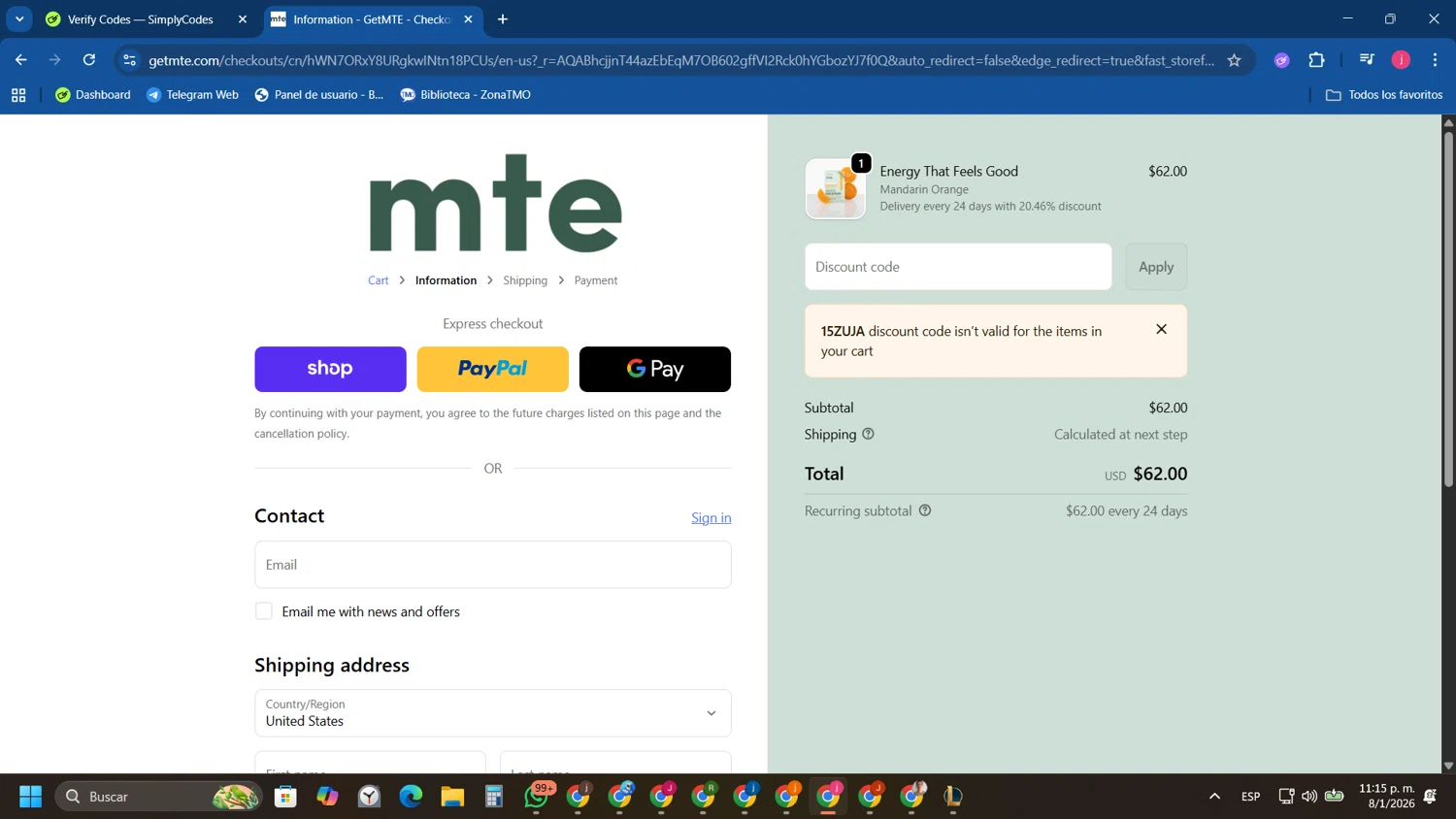Click the $62.00 total amount
Image resolution: width=1456 pixels, height=819 pixels.
(x=1160, y=474)
